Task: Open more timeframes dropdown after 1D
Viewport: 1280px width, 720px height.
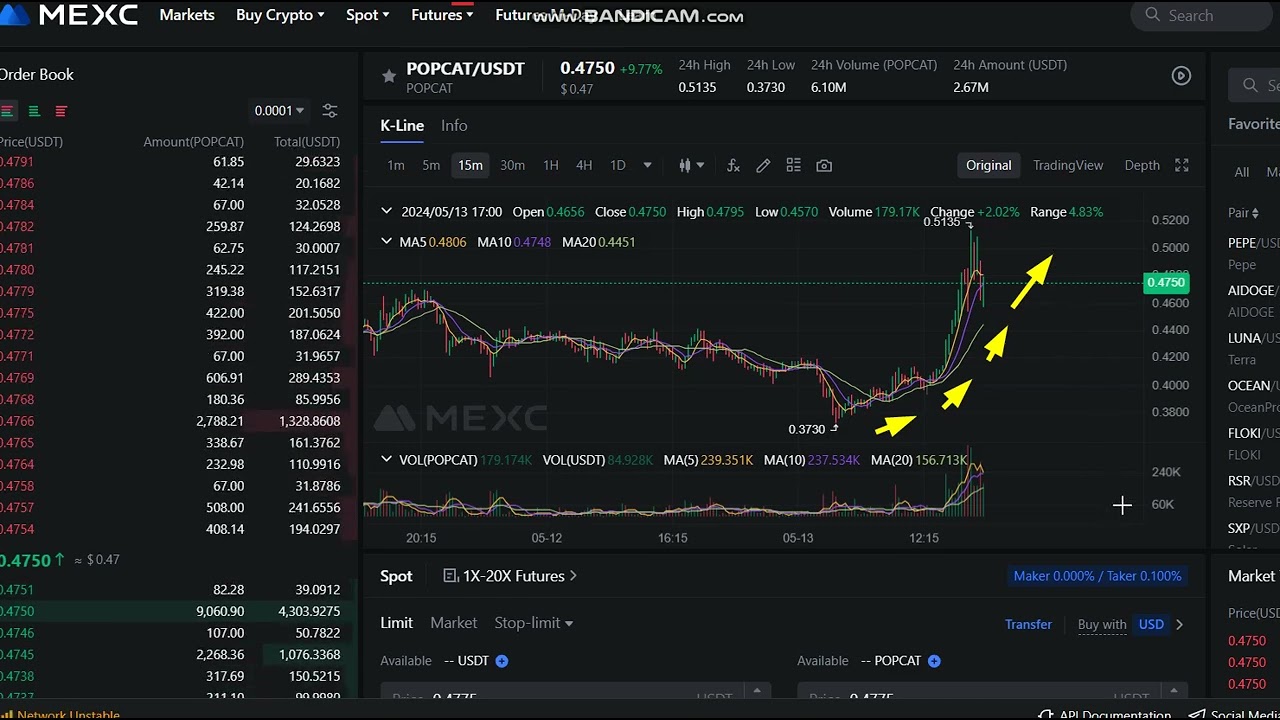Action: (647, 165)
